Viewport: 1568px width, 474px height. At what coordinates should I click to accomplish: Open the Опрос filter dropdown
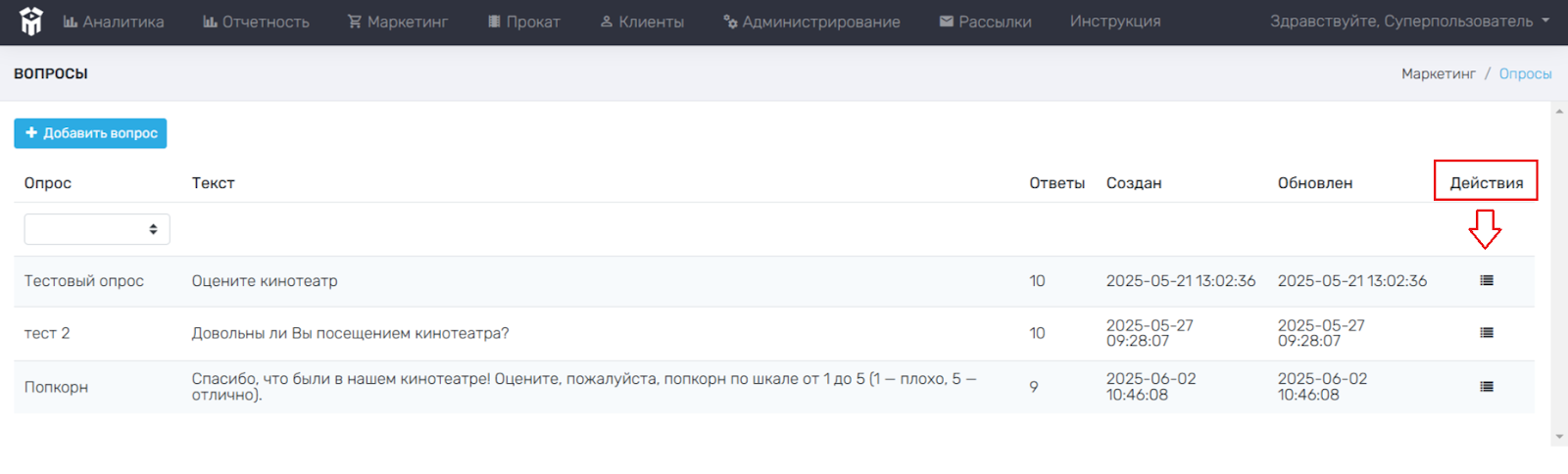point(97,229)
